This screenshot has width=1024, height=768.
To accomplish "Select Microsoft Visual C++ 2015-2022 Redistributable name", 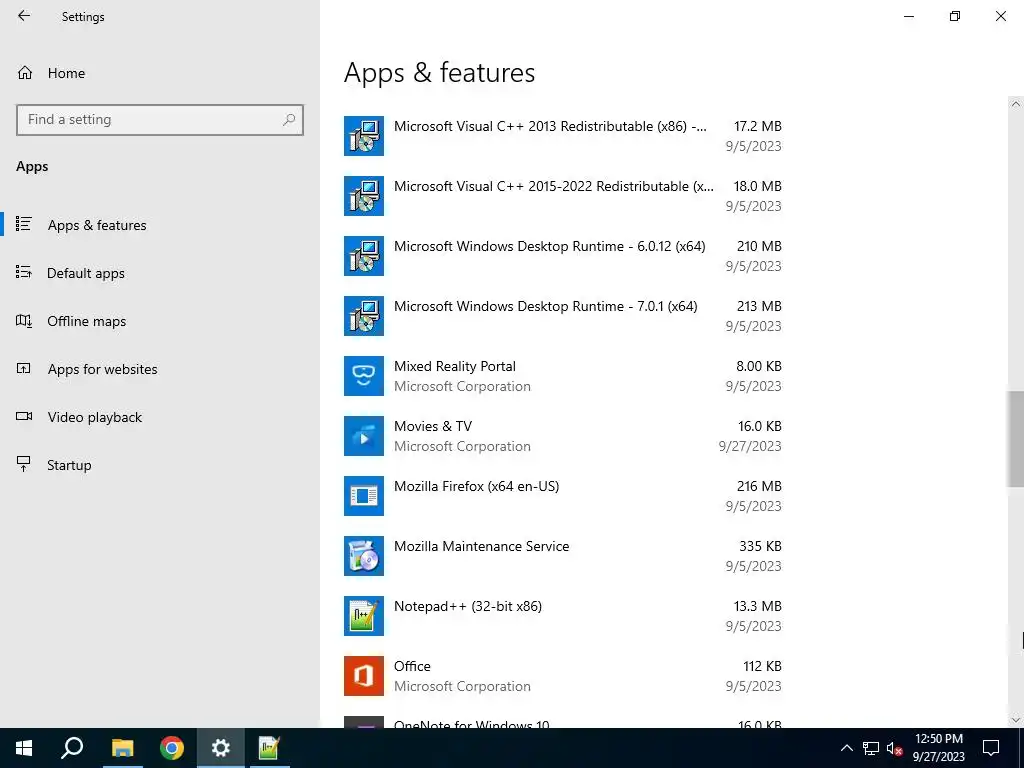I will pos(554,186).
